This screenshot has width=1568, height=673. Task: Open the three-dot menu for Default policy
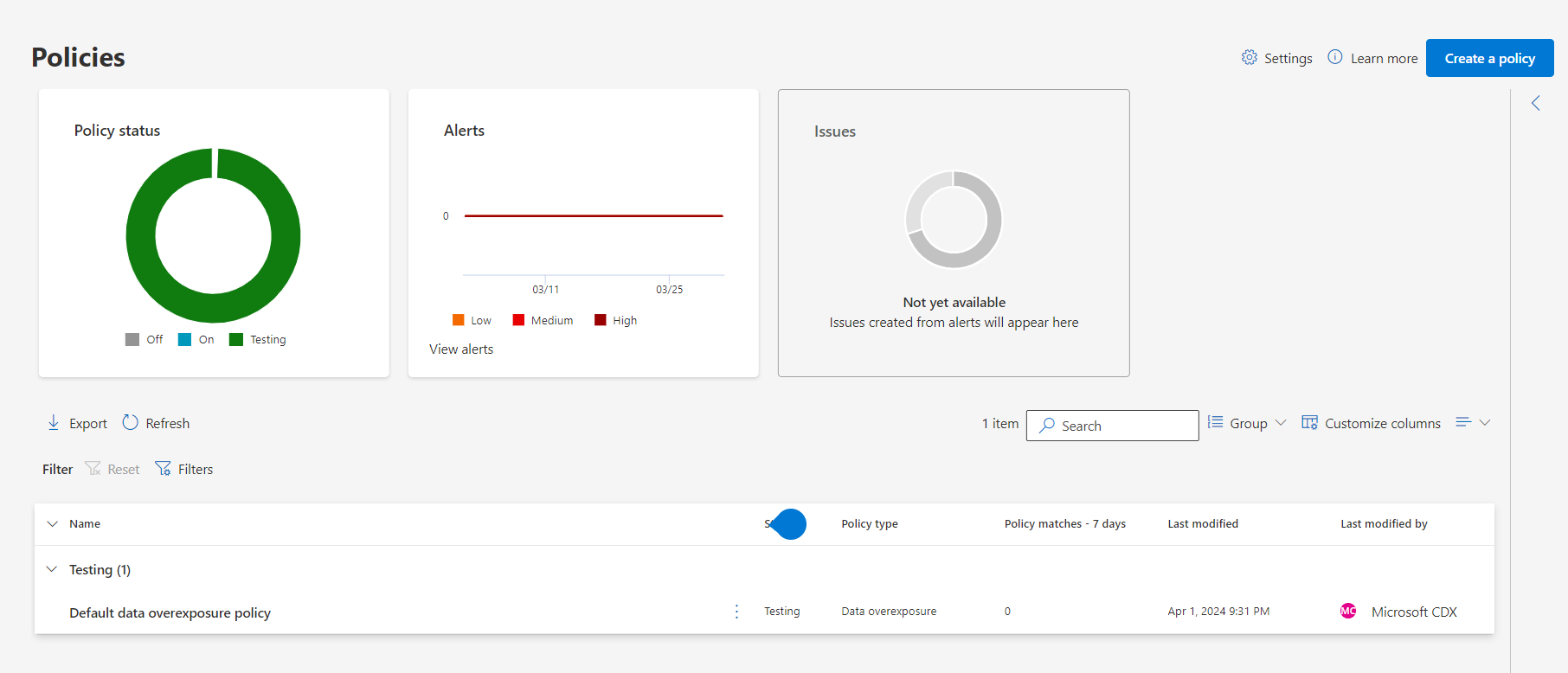click(736, 612)
